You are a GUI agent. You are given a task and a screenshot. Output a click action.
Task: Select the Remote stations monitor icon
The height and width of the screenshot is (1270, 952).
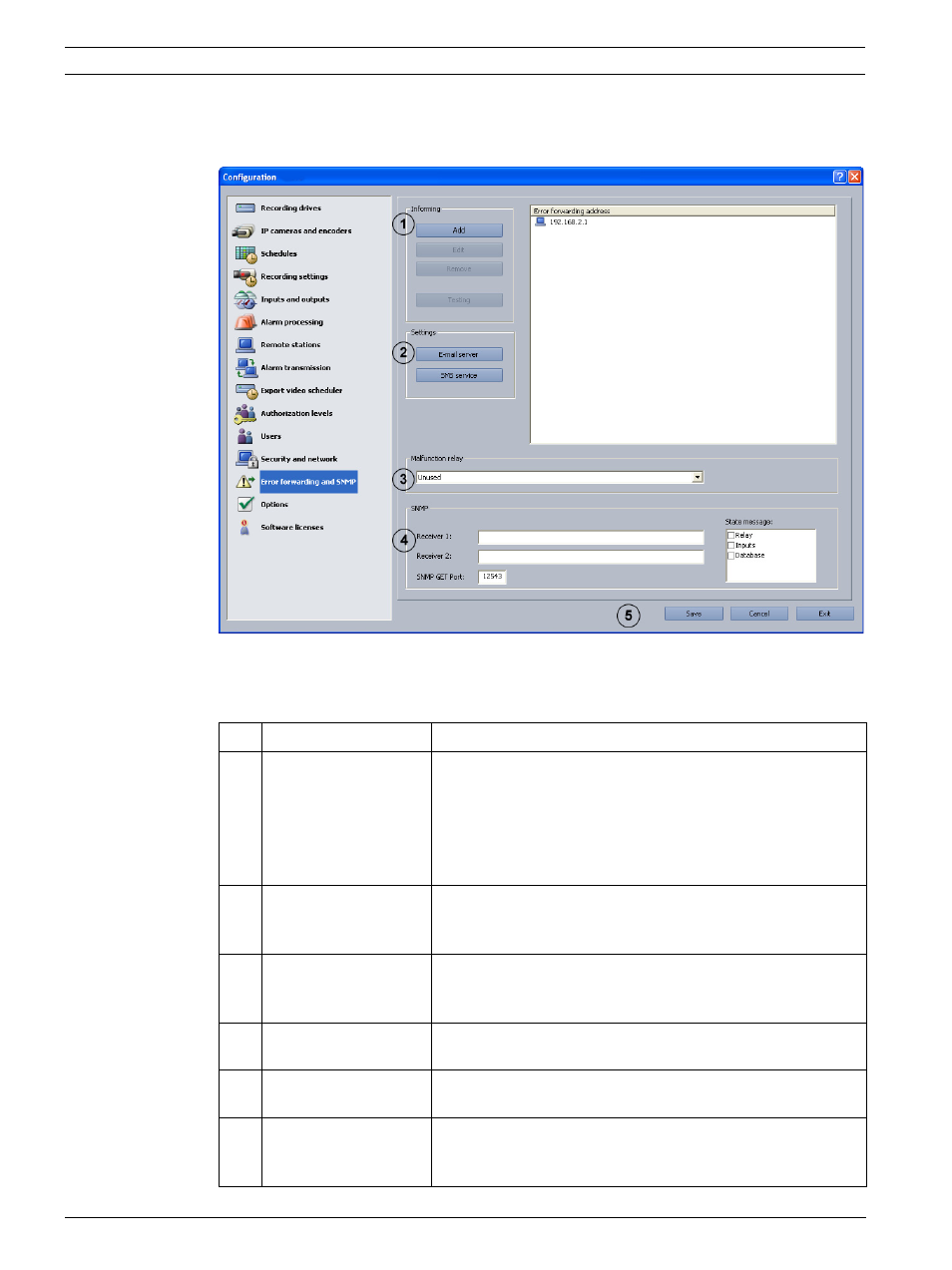[x=245, y=345]
